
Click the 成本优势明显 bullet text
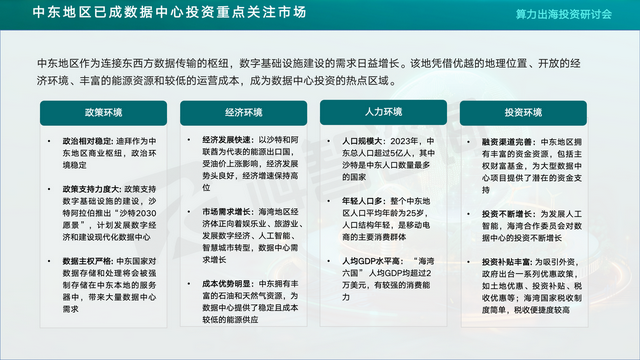[250, 302]
